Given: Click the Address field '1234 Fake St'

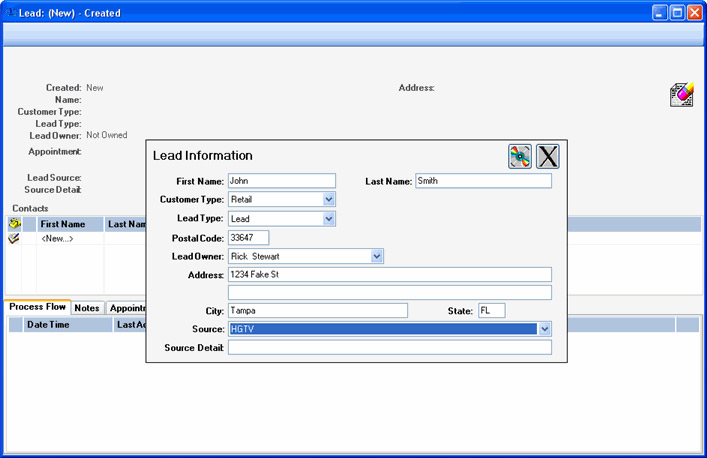Looking at the screenshot, I should click(x=390, y=275).
